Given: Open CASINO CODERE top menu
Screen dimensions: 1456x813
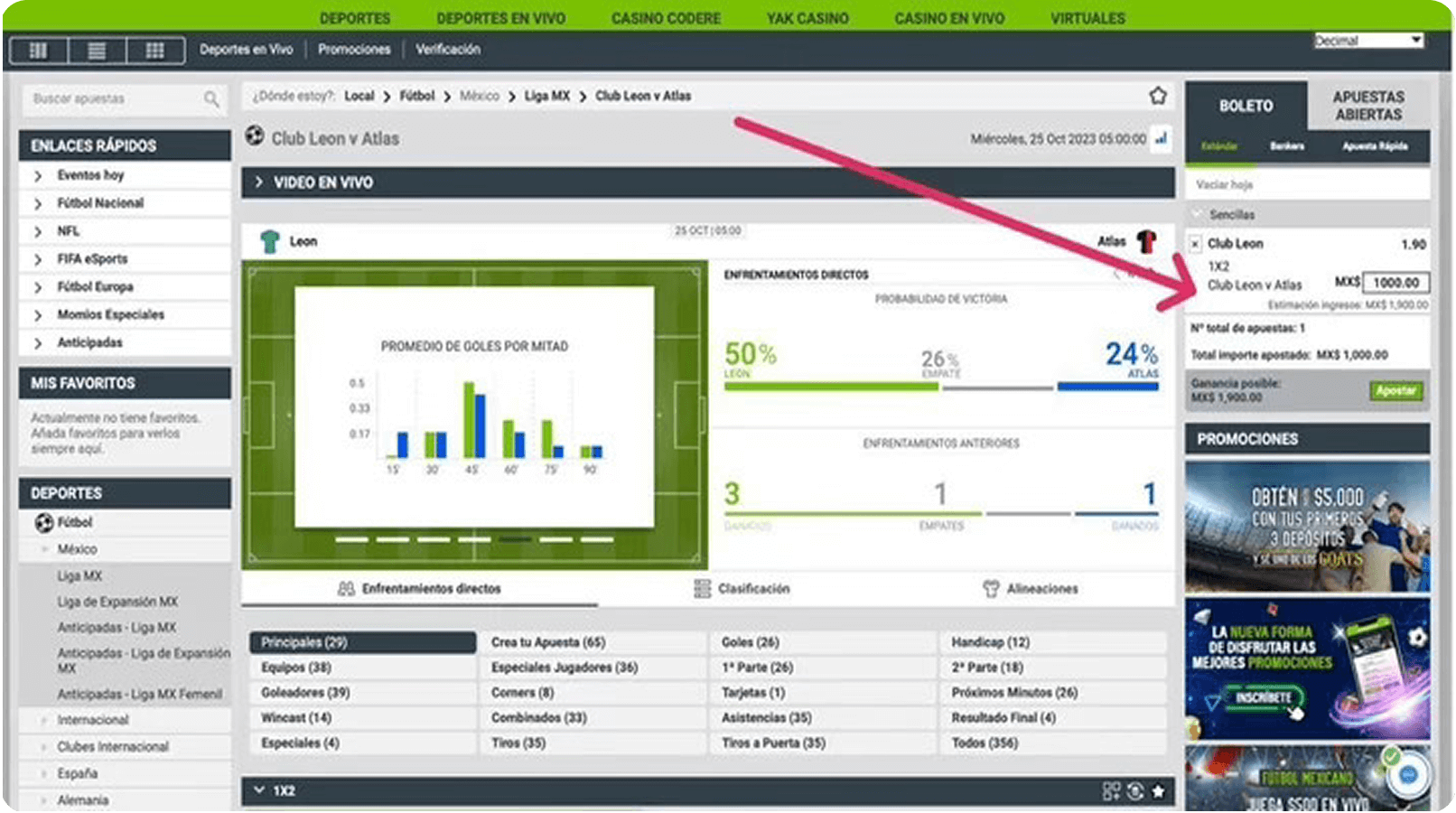Looking at the screenshot, I should pos(666,18).
